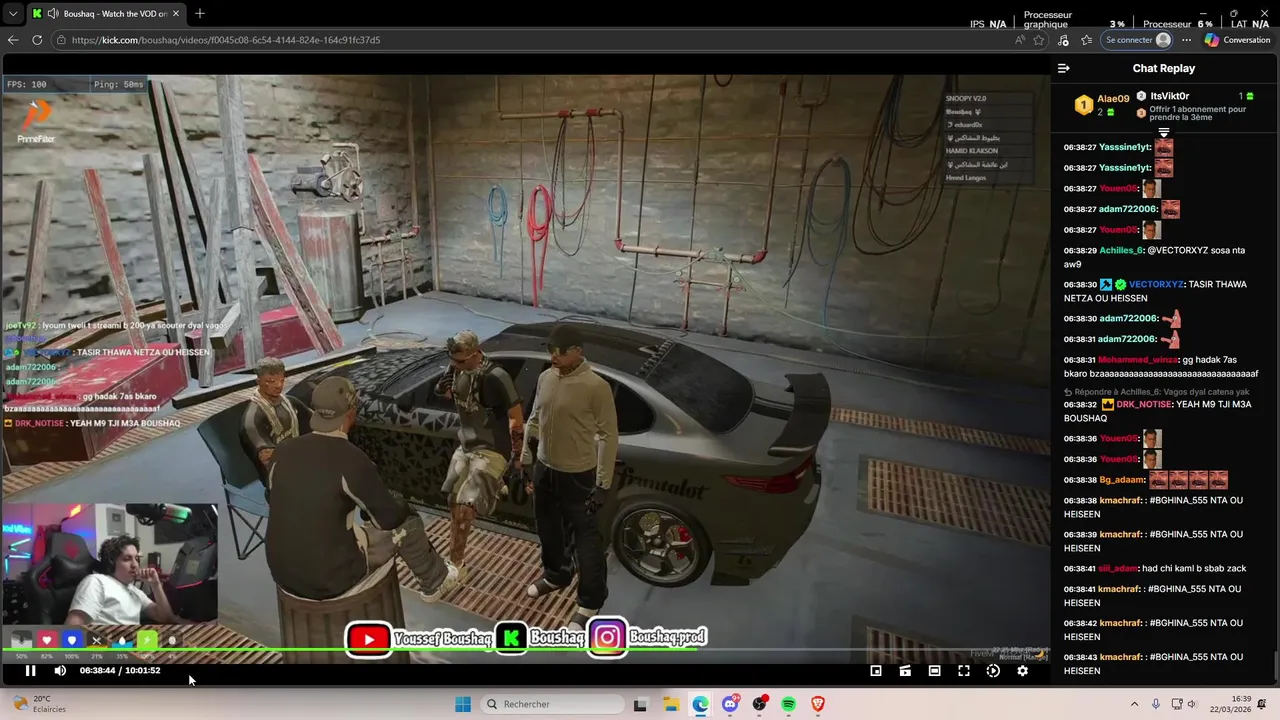The height and width of the screenshot is (720, 1280).
Task: Open the Windows Start menu
Action: click(462, 704)
